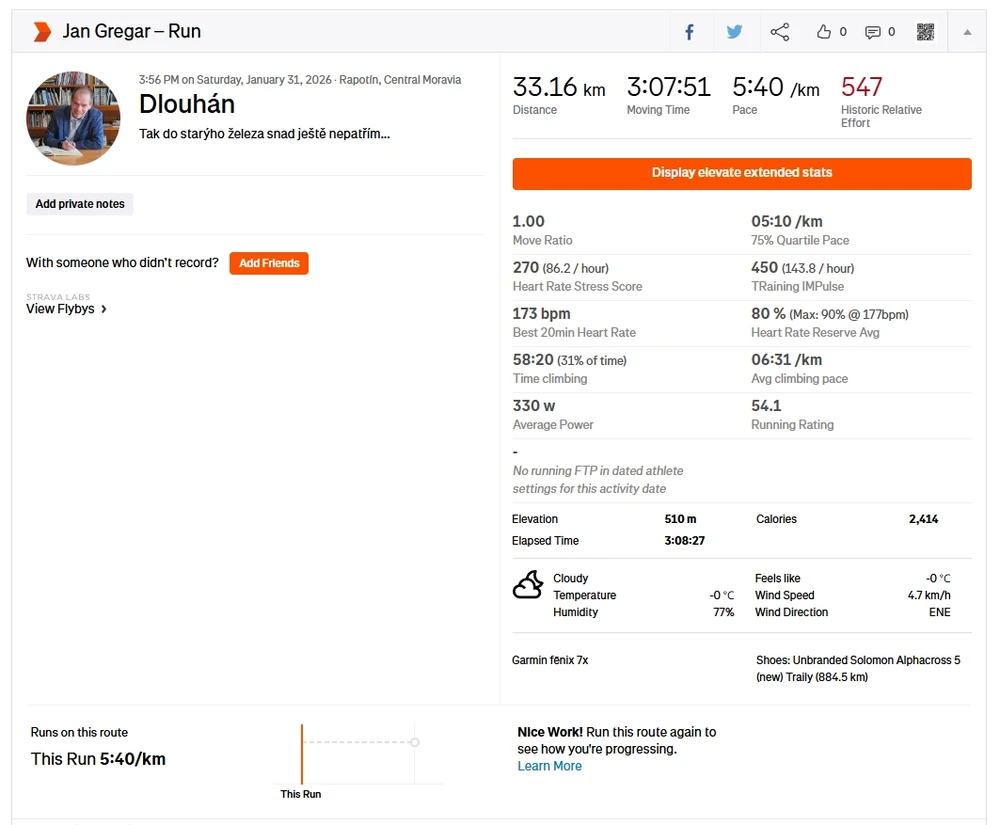The image size is (1000, 825).
Task: Click the orange Strava chevron logo
Action: point(42,32)
